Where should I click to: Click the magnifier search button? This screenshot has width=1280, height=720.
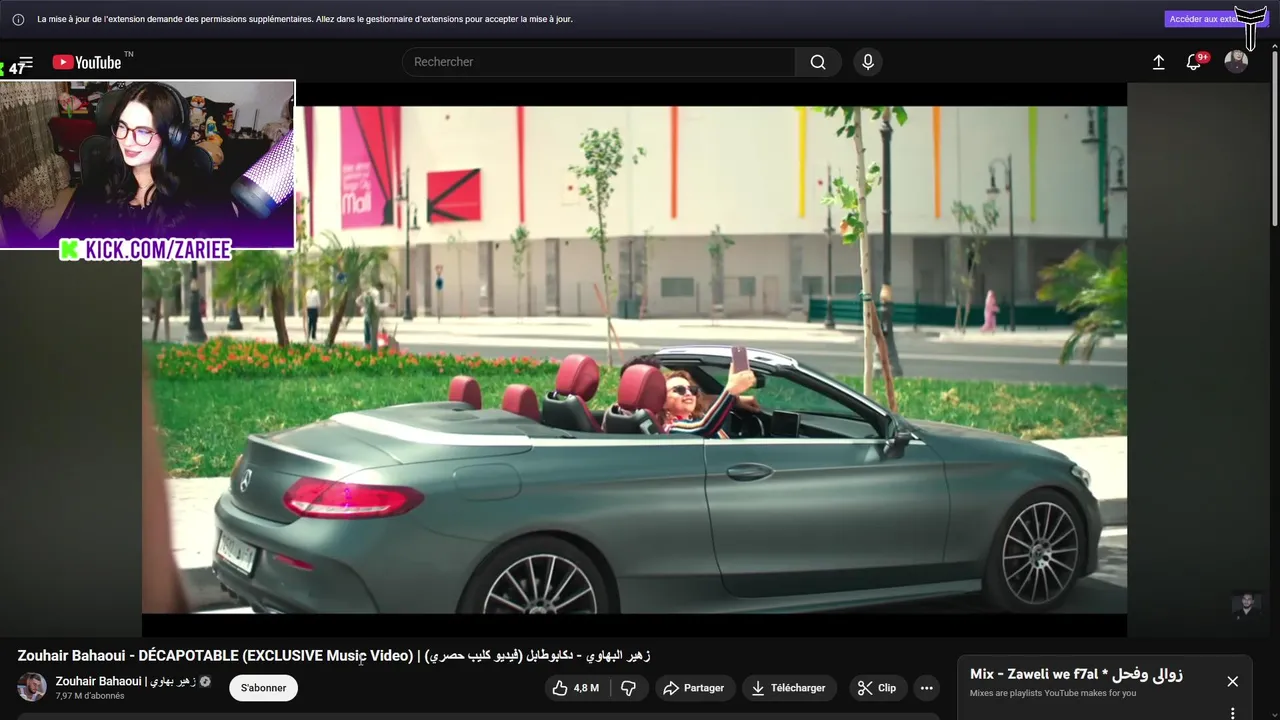pos(818,62)
